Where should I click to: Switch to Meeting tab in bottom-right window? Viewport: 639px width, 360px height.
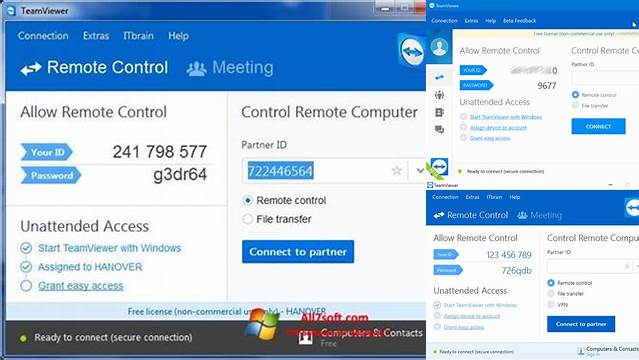[x=539, y=215]
